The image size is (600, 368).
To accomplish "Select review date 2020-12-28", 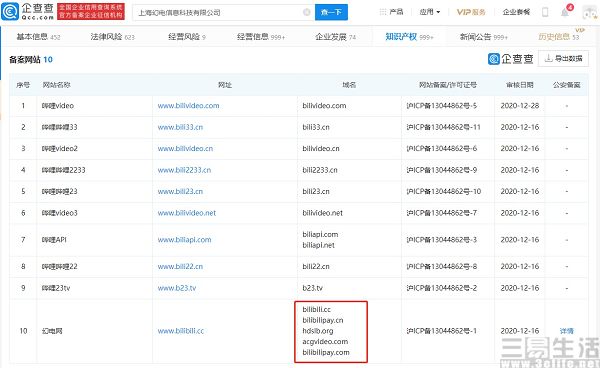I will (x=520, y=106).
